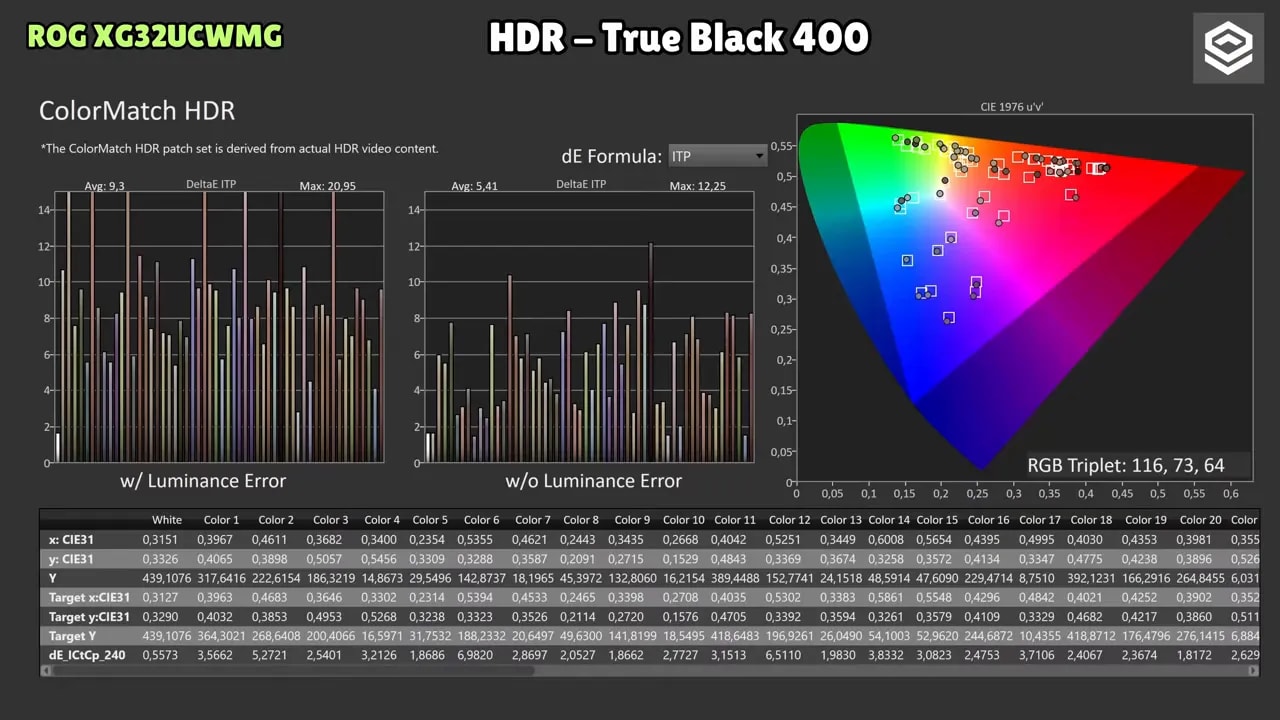Select the Color 20 column header
The width and height of the screenshot is (1280, 720).
pos(1200,520)
